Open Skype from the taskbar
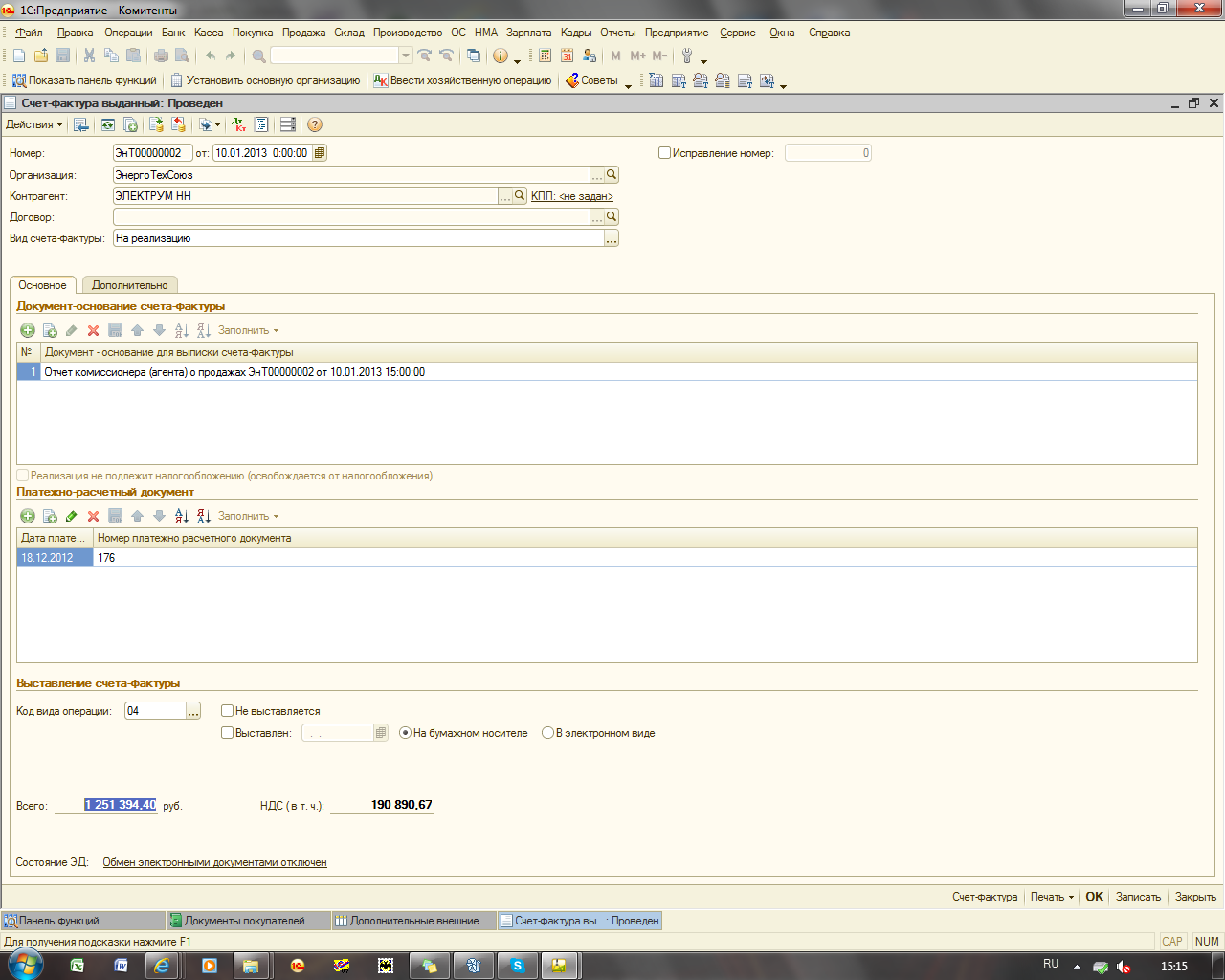1225x980 pixels. point(517,966)
